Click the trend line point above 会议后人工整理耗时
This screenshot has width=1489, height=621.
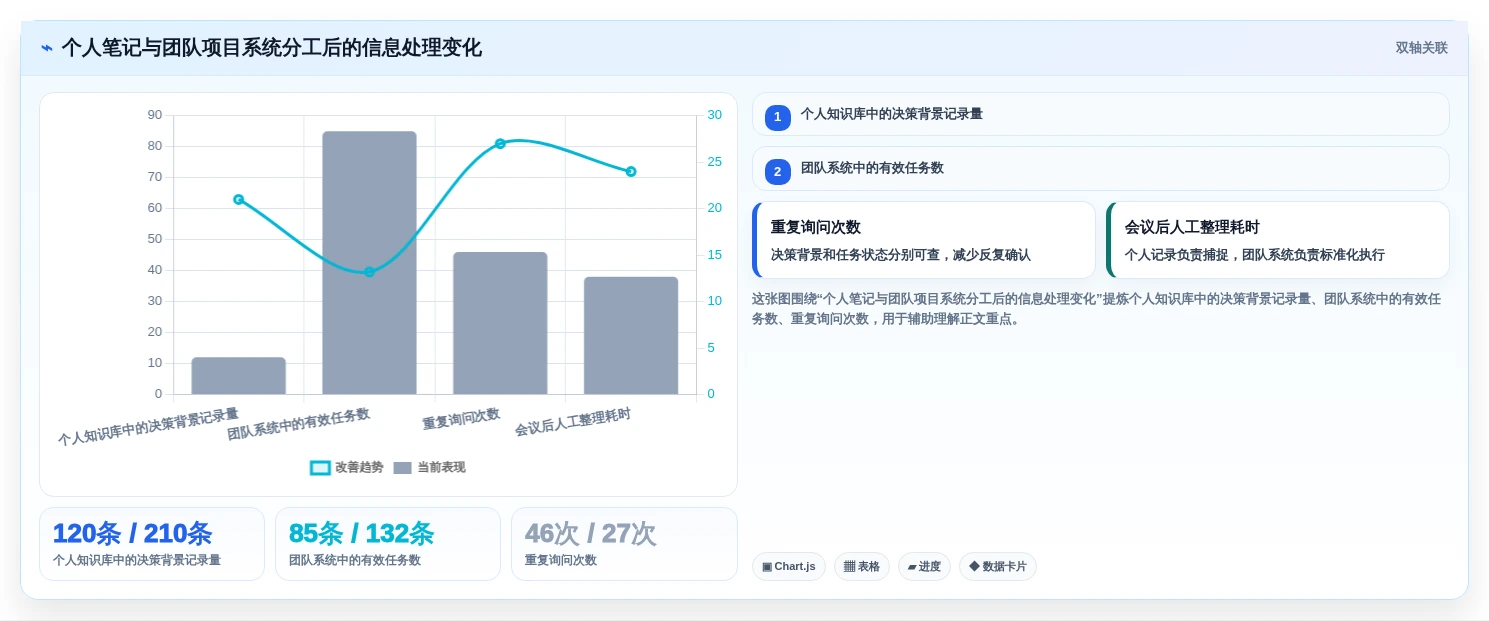(x=631, y=172)
